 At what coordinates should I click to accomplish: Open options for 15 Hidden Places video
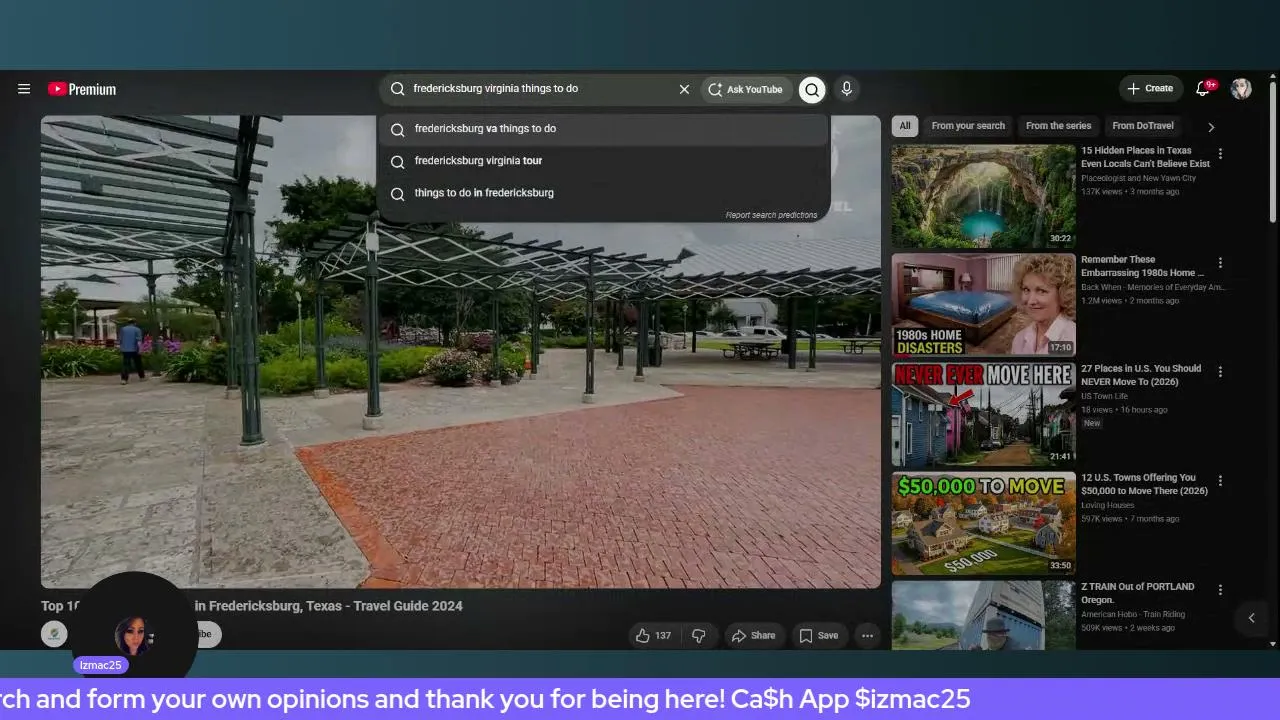tap(1220, 154)
